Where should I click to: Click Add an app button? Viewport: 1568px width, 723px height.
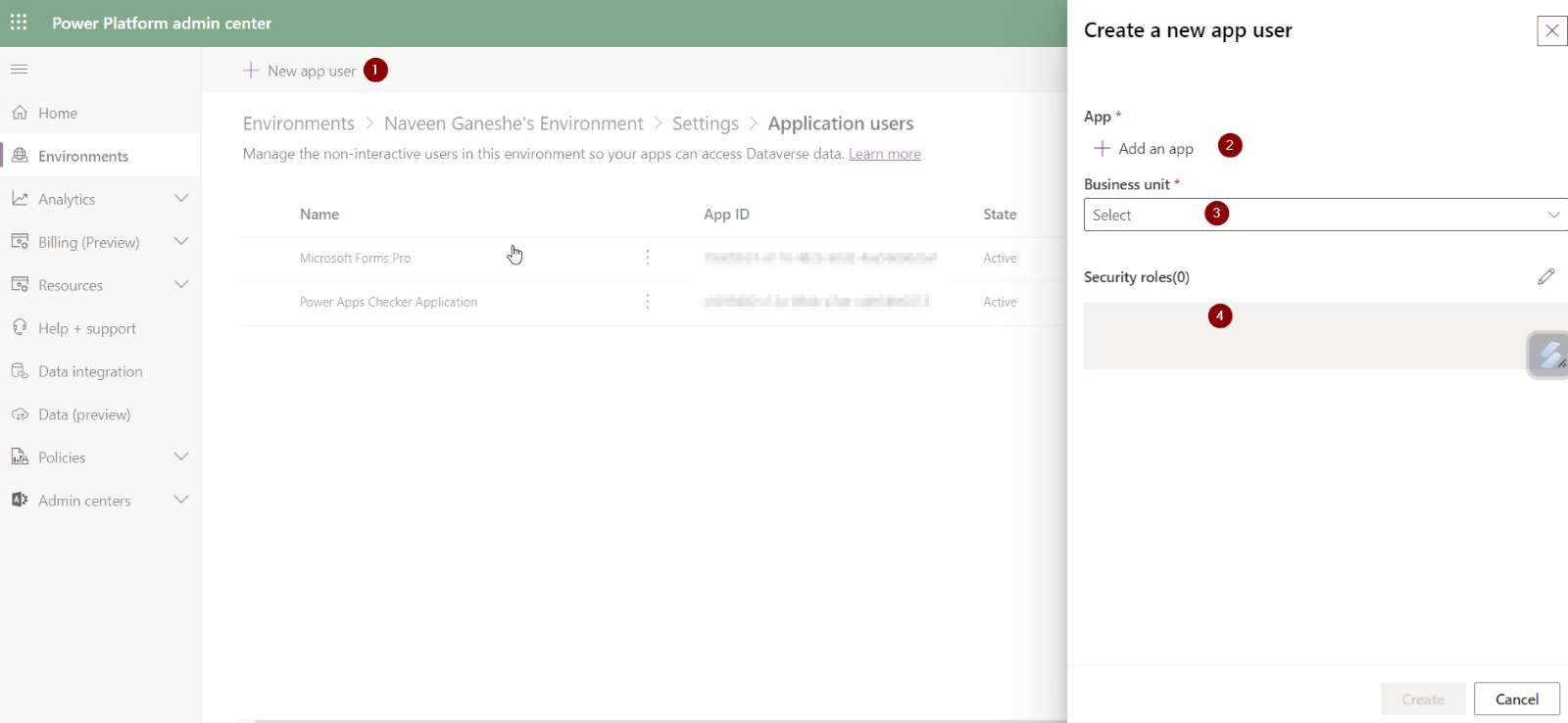coord(1145,149)
